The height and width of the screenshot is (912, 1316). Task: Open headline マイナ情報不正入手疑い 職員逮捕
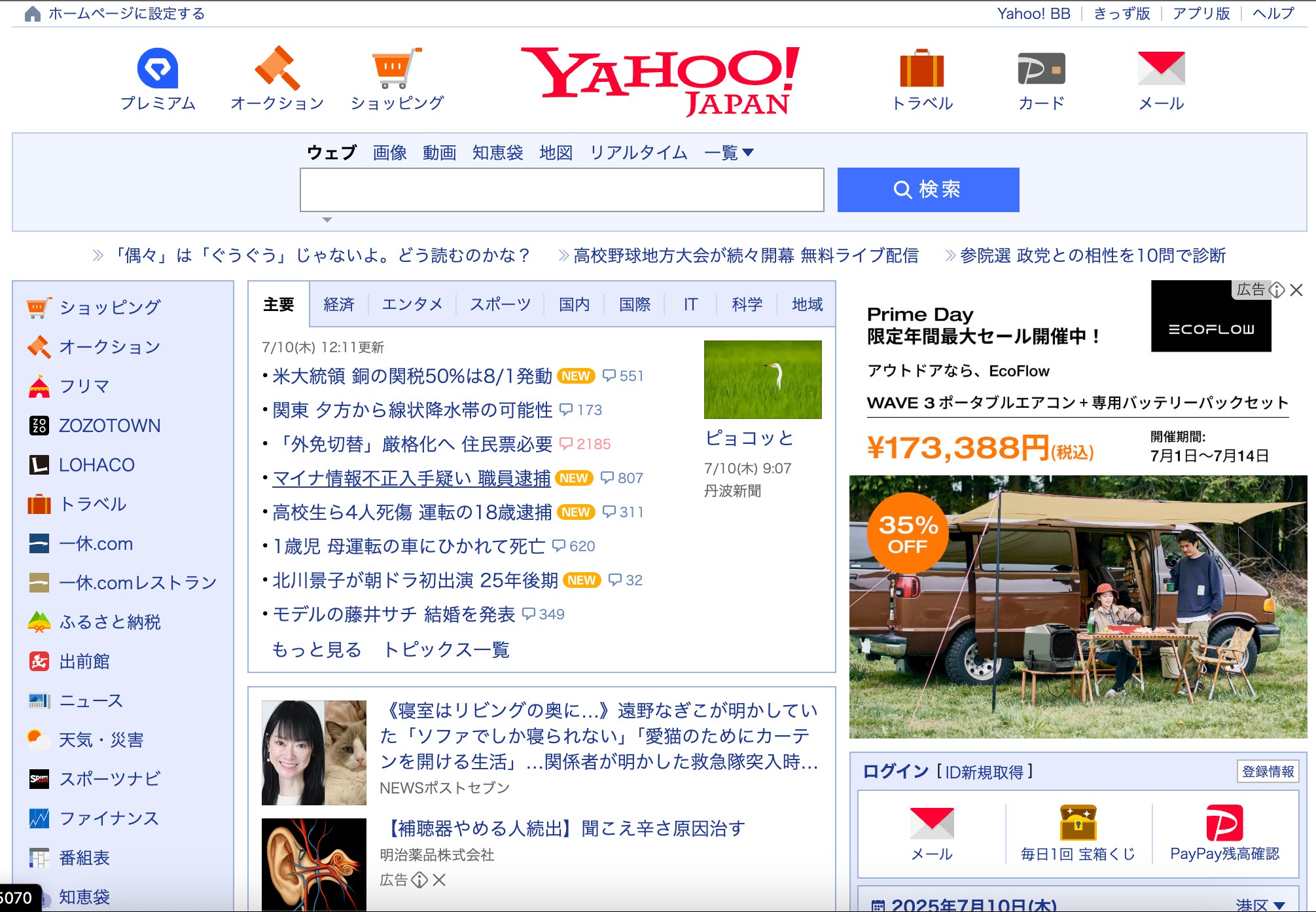[412, 478]
